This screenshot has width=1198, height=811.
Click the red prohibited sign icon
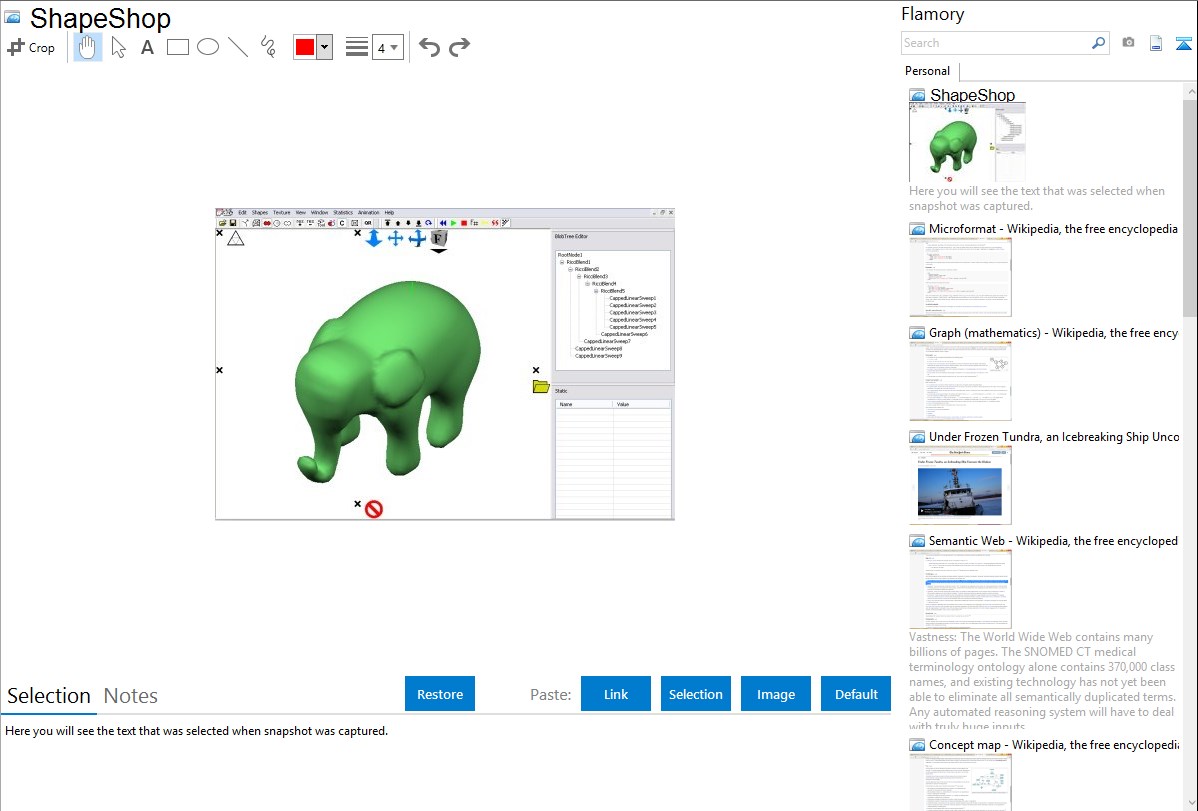coord(374,509)
